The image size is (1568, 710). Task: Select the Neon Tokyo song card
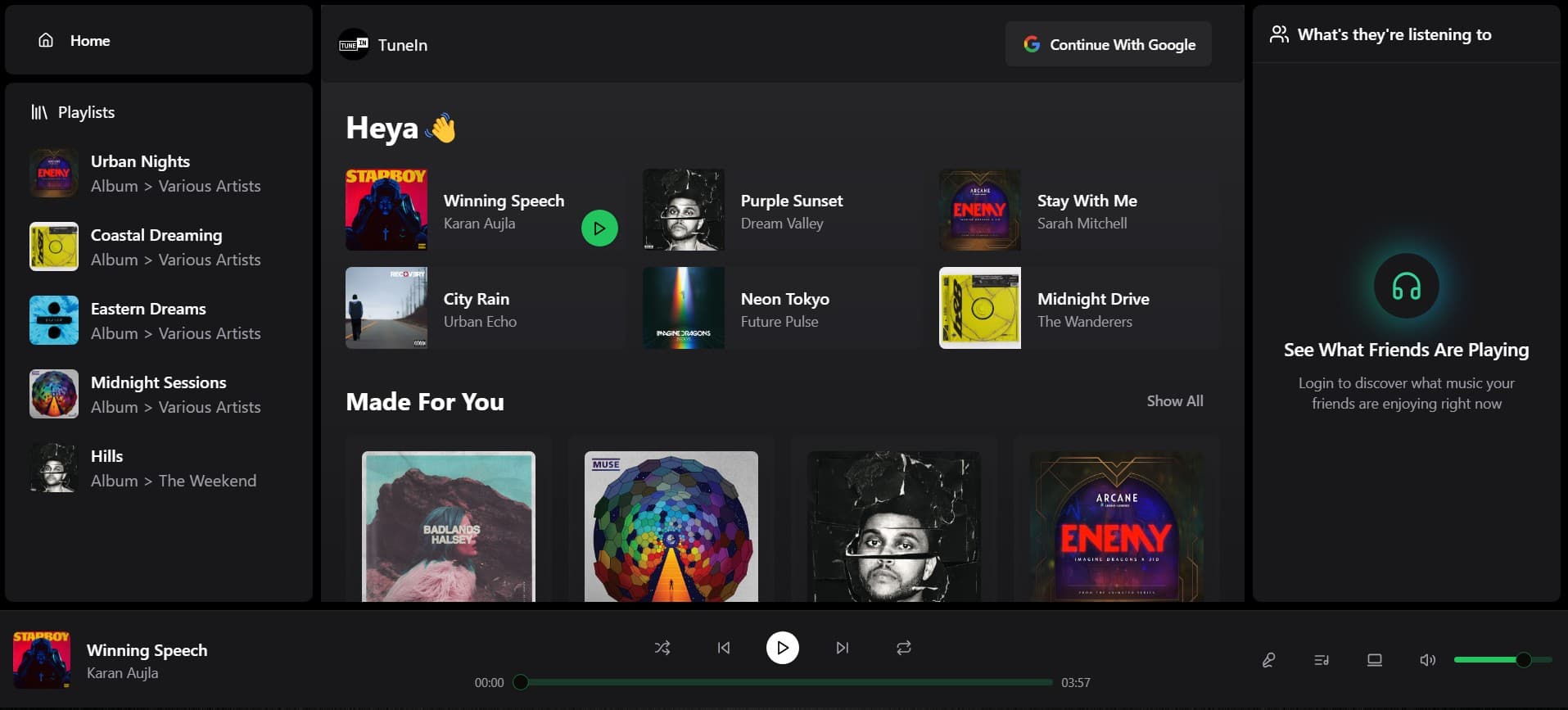pos(782,309)
